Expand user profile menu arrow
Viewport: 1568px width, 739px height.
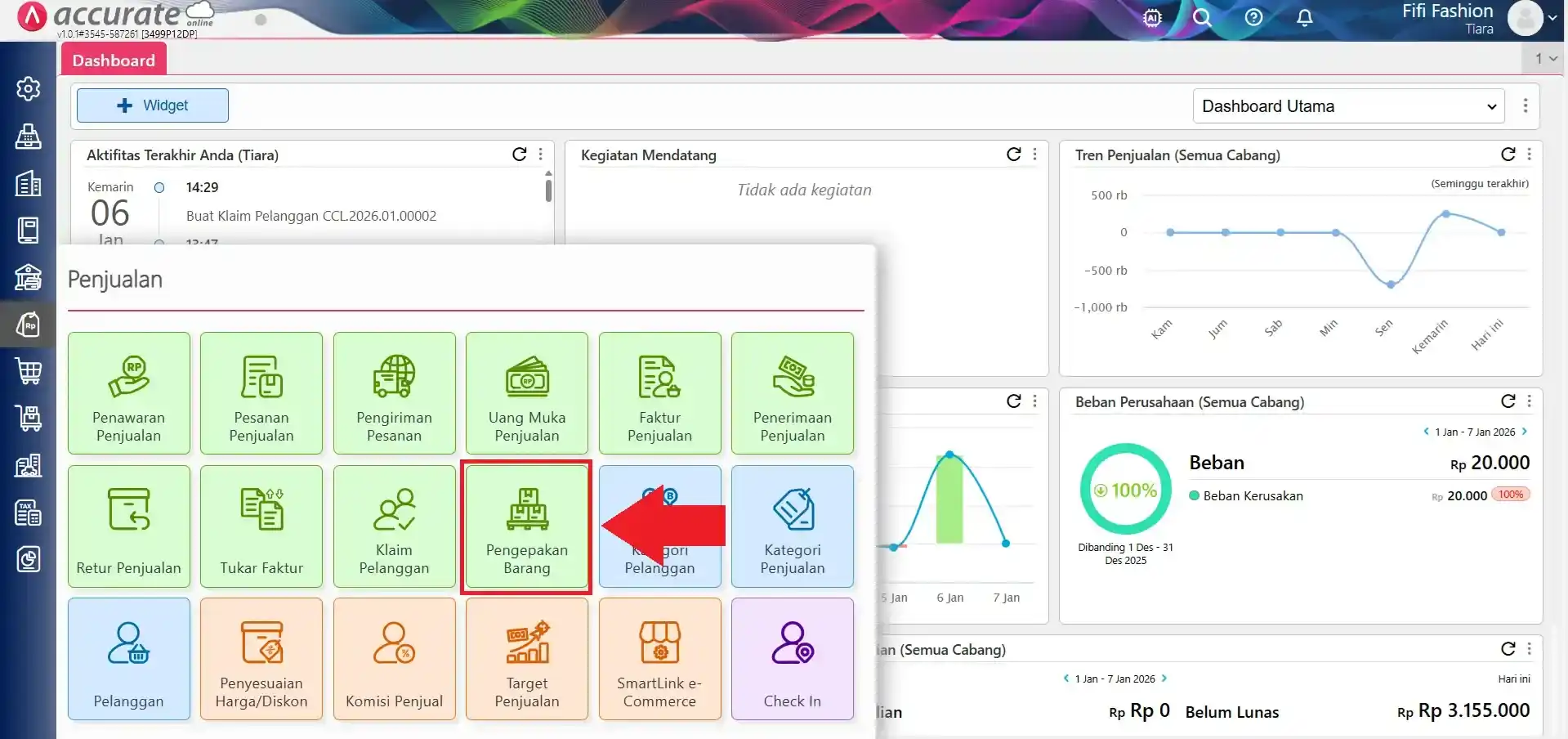point(1552,18)
